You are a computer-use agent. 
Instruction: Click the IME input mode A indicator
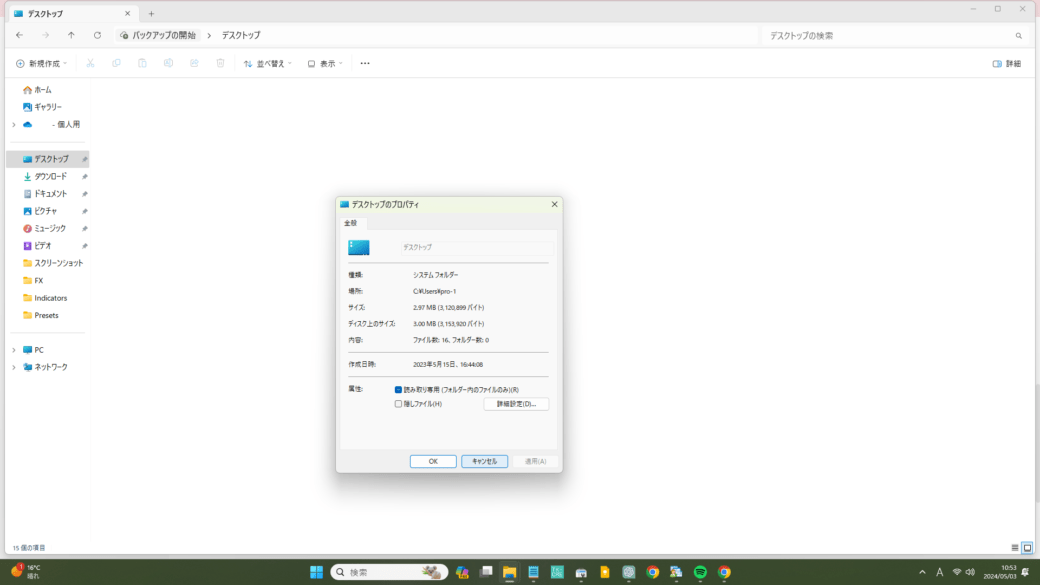coord(939,572)
